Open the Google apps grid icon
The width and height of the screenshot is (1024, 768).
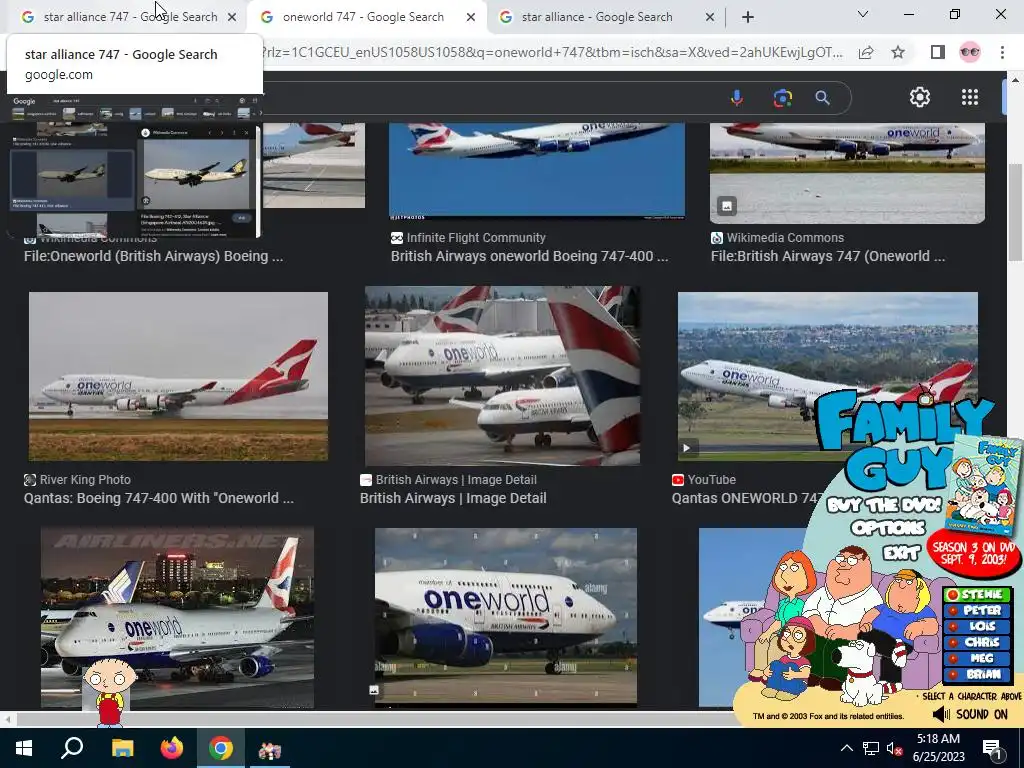(x=970, y=97)
